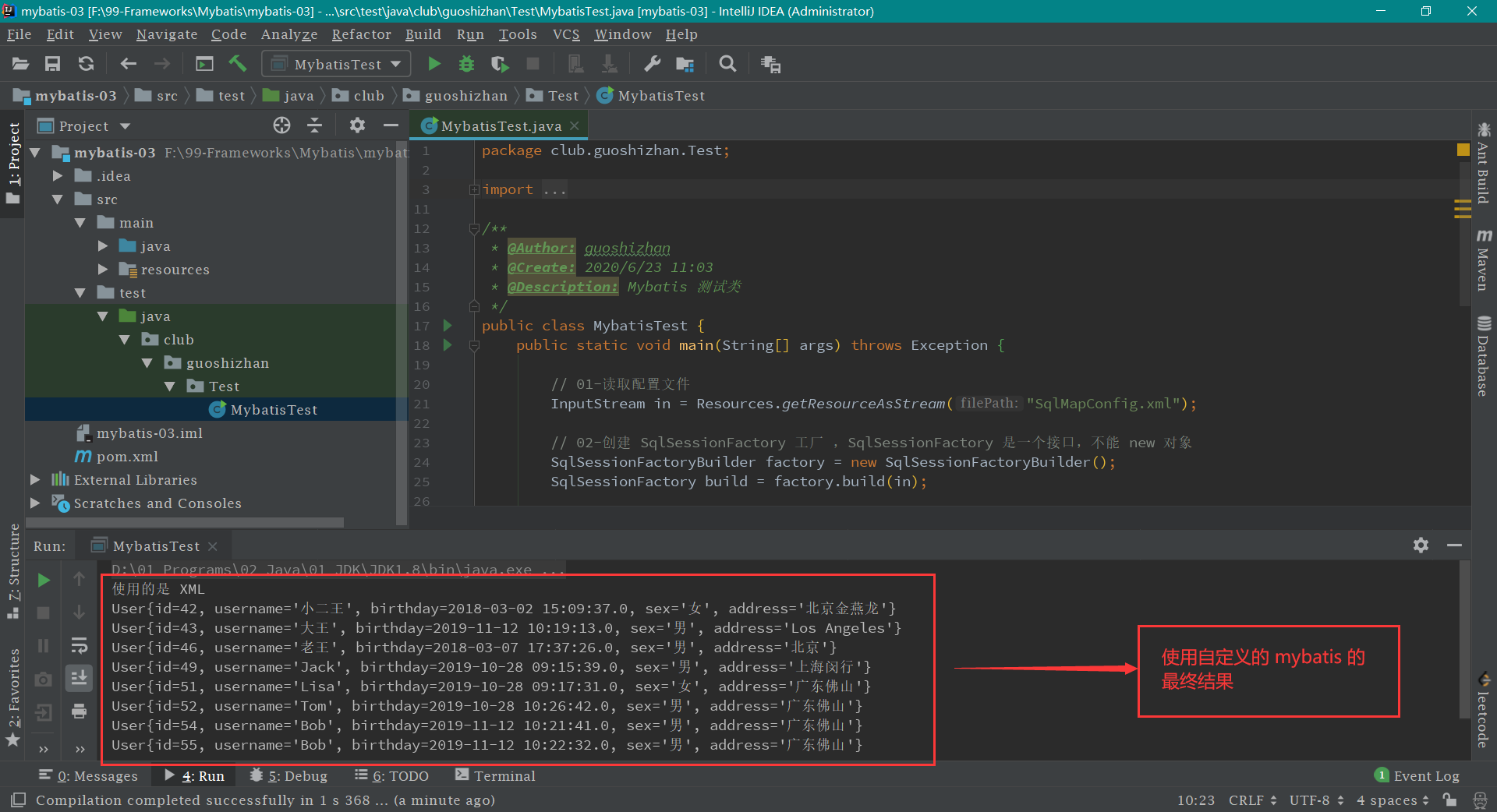This screenshot has height=812, width=1497.
Task: Click the Build project hammer icon
Action: coord(237,64)
